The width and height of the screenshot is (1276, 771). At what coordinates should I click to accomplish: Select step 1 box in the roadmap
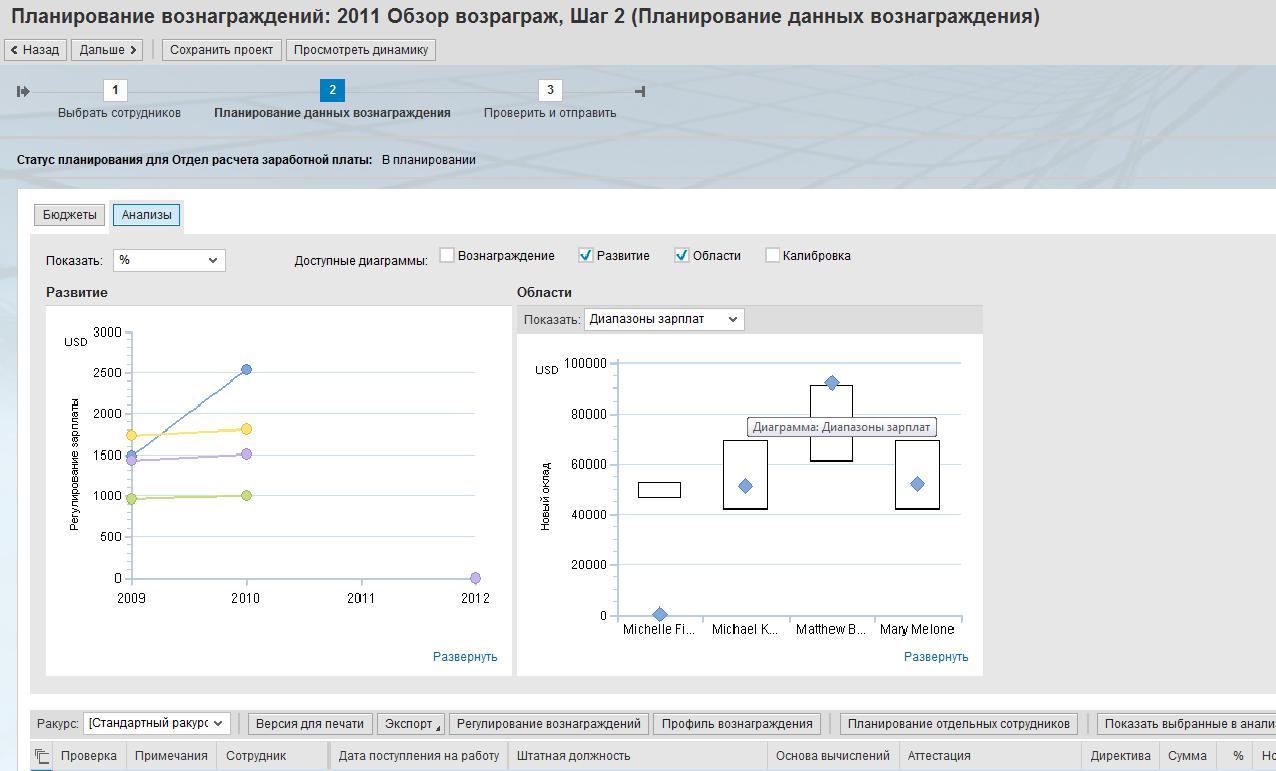point(115,91)
